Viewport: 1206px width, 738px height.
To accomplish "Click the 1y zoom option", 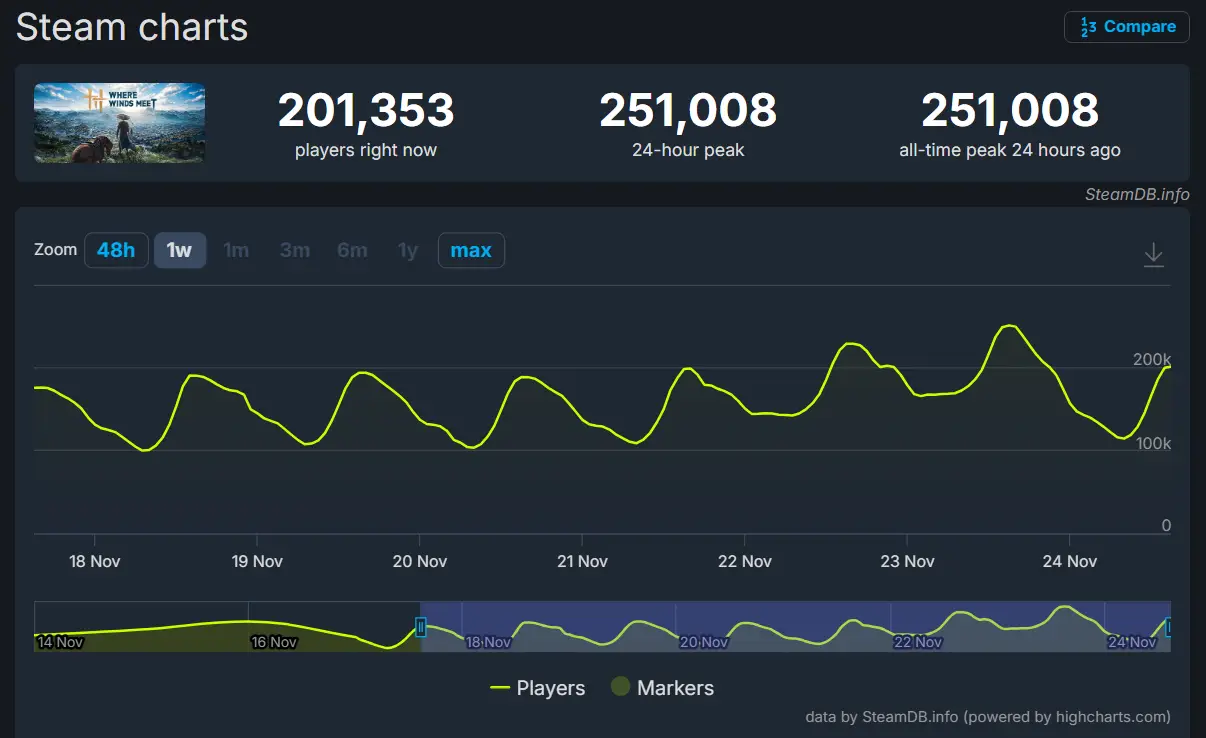I will [x=408, y=250].
